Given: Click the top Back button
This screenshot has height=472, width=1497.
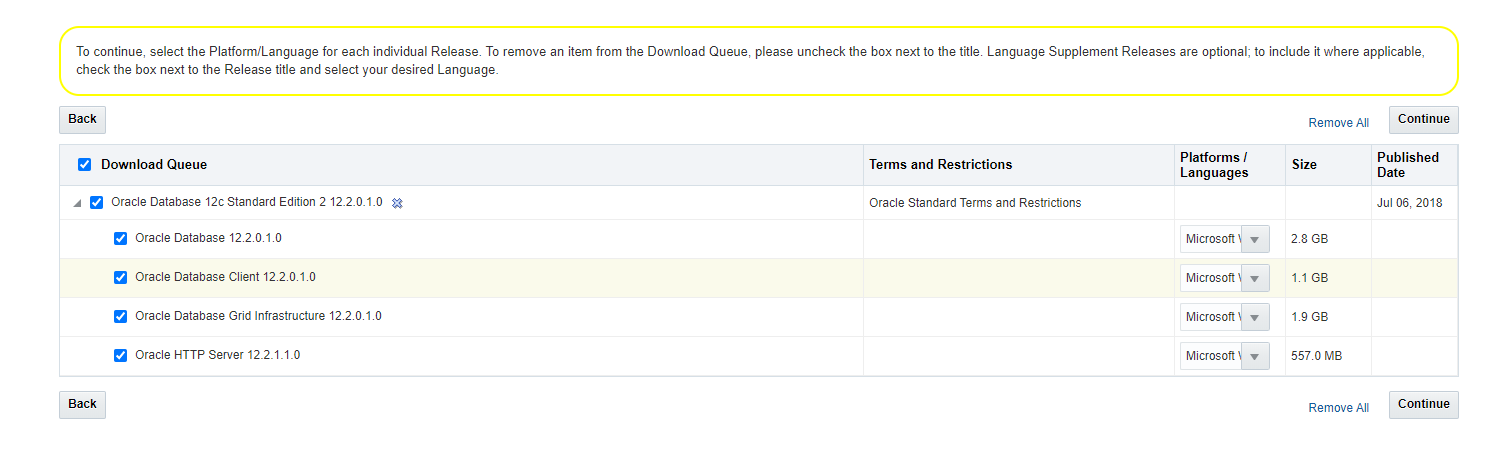Looking at the screenshot, I should click(82, 119).
